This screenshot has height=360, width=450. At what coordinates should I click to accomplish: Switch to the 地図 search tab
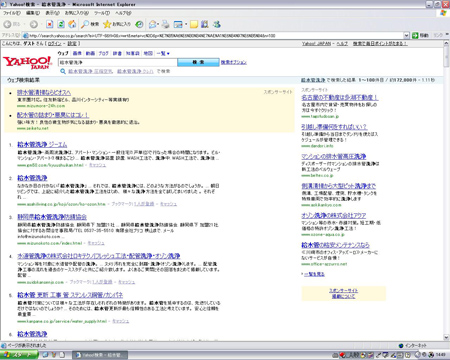(x=148, y=53)
